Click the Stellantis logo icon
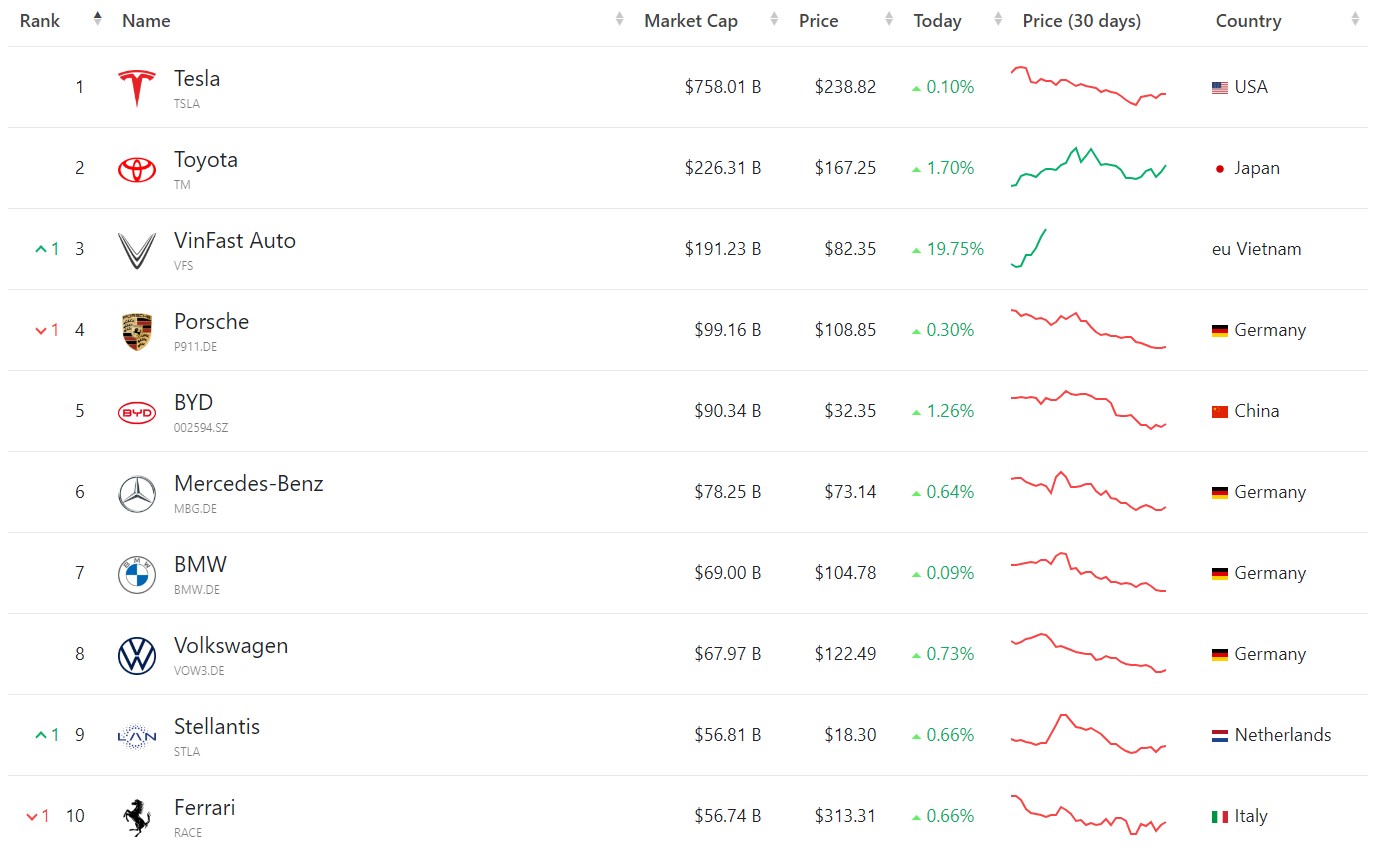1377x856 pixels. point(137,737)
